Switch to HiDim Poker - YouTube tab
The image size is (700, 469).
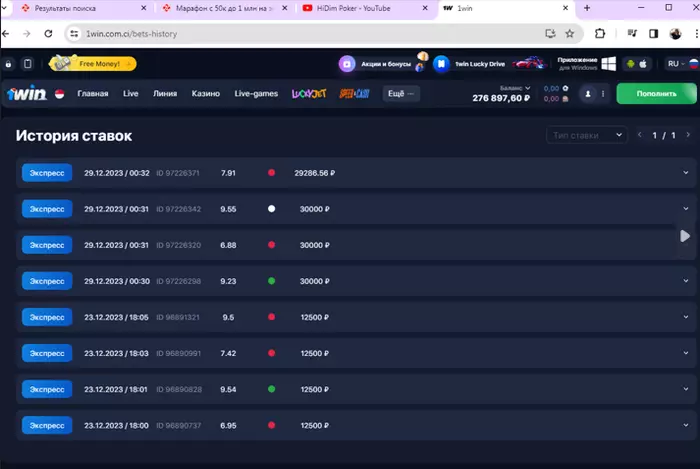[365, 8]
